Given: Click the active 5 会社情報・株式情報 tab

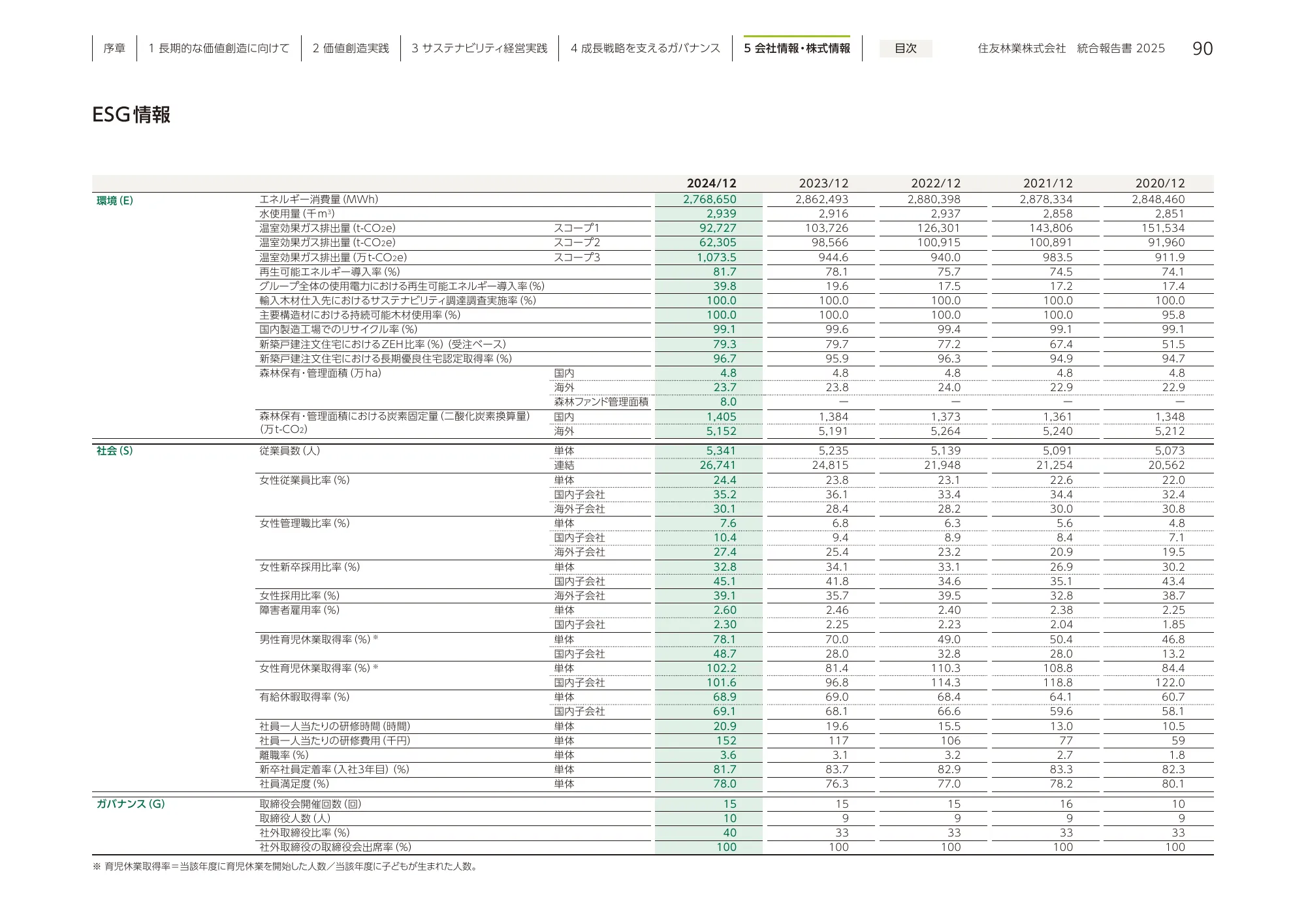Looking at the screenshot, I should pos(797,48).
